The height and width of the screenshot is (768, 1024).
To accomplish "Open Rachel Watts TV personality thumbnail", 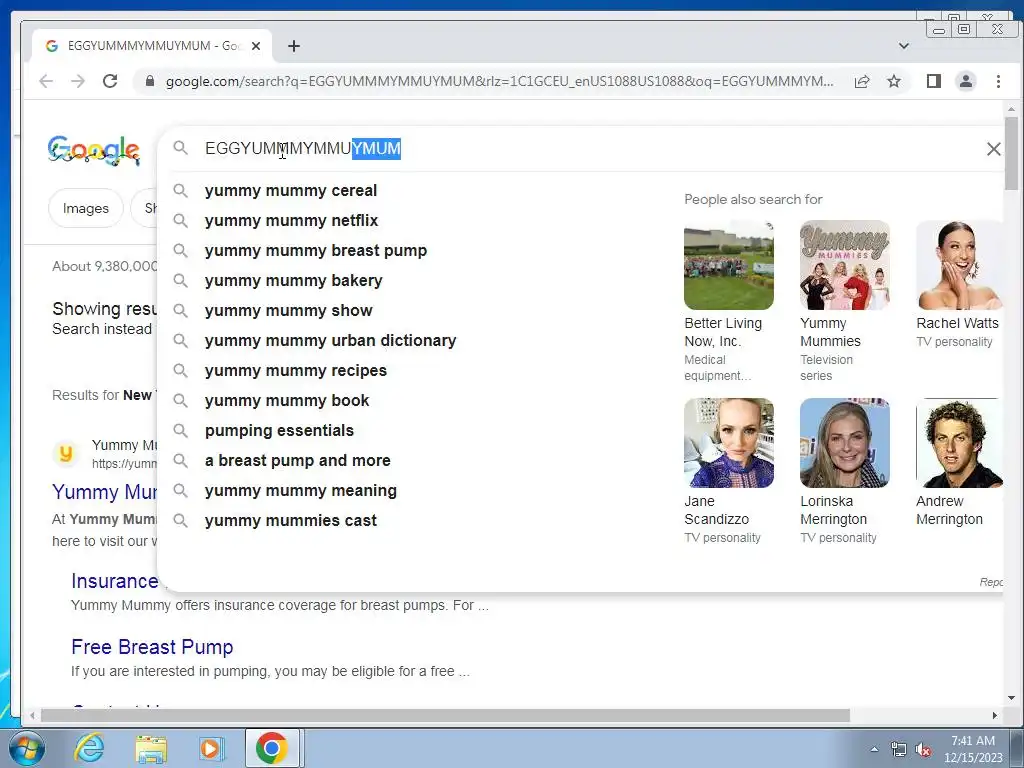I will (x=959, y=265).
